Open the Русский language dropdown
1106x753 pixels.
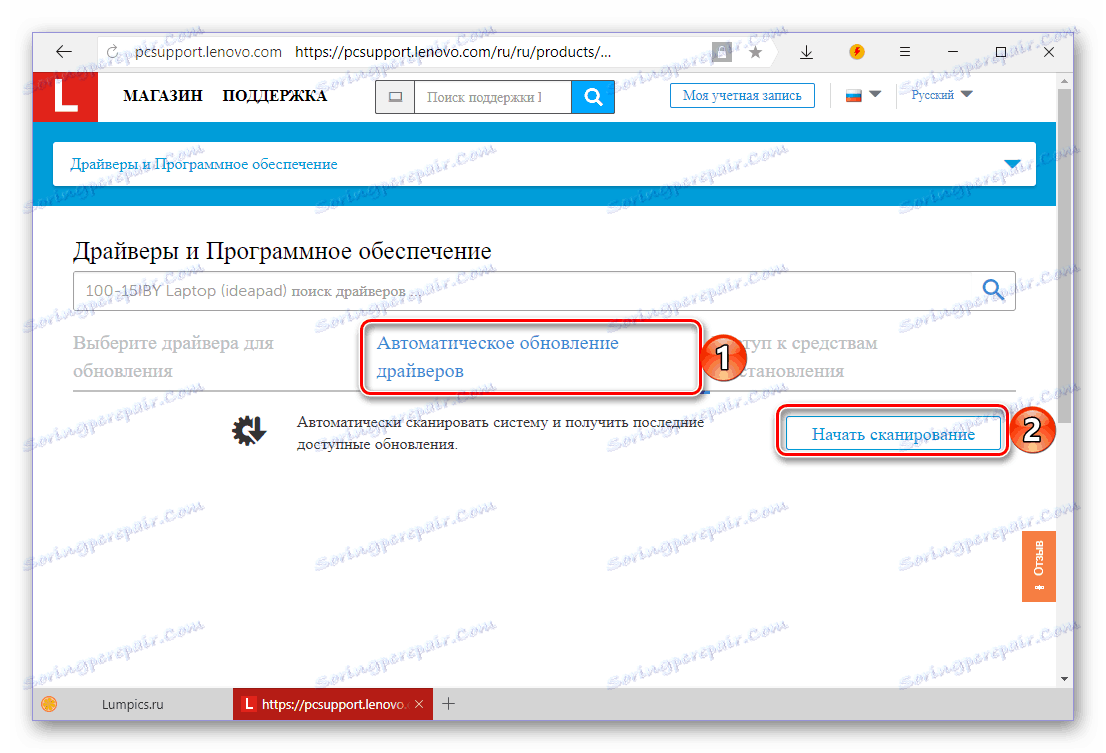tap(942, 94)
